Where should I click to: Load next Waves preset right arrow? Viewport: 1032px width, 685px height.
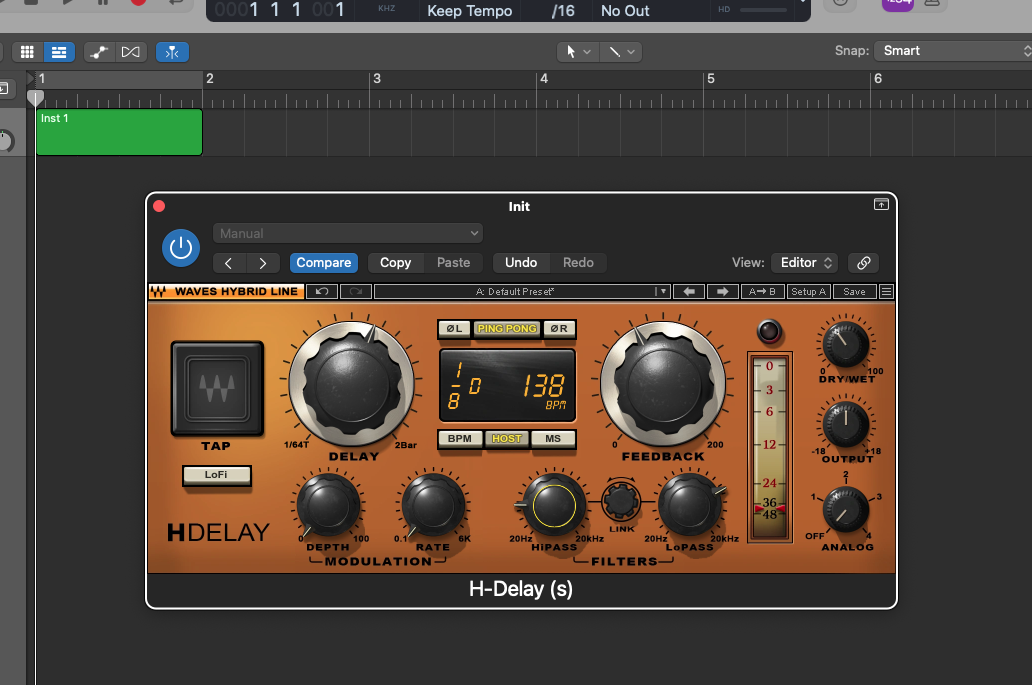pos(723,292)
